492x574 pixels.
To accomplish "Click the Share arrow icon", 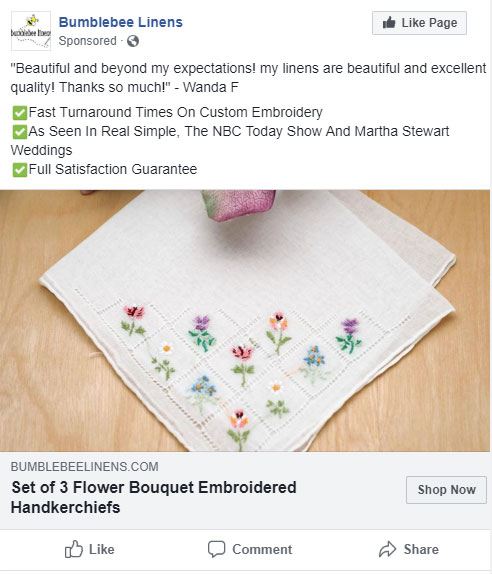I will [x=388, y=549].
